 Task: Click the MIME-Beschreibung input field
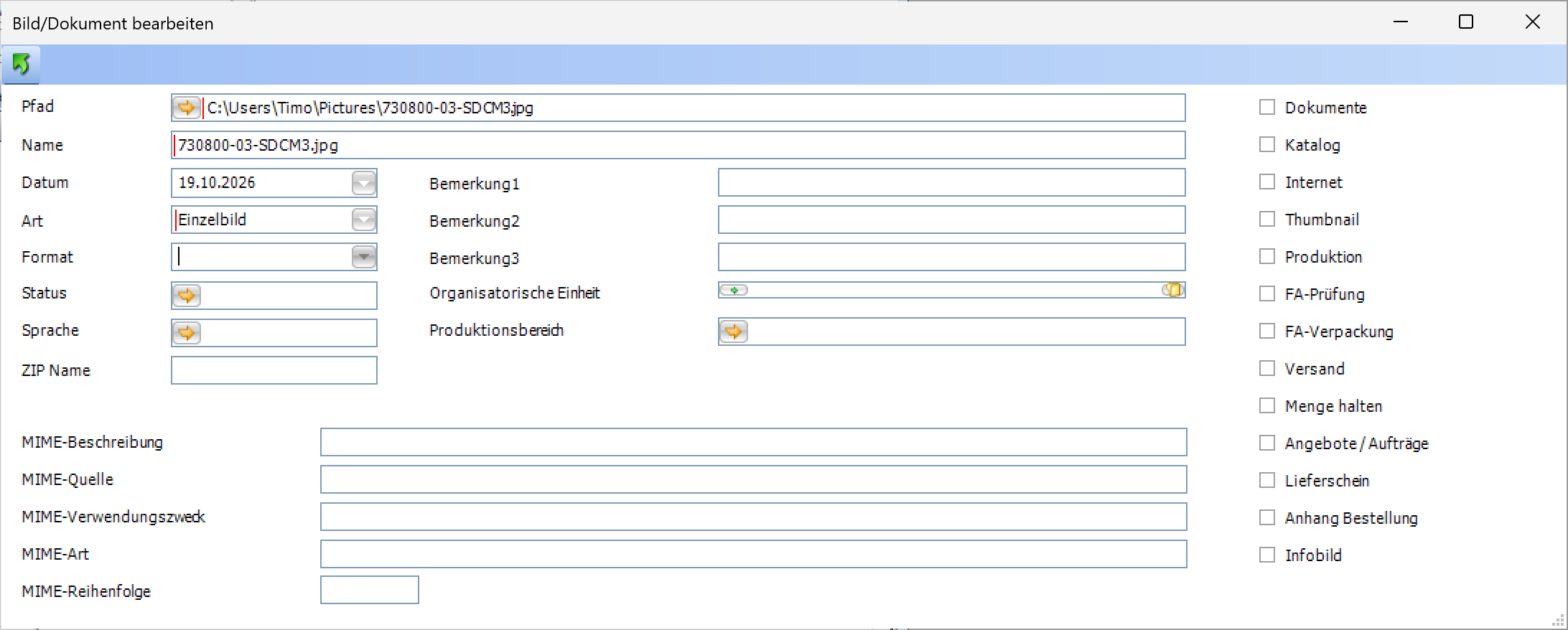pyautogui.click(x=754, y=442)
